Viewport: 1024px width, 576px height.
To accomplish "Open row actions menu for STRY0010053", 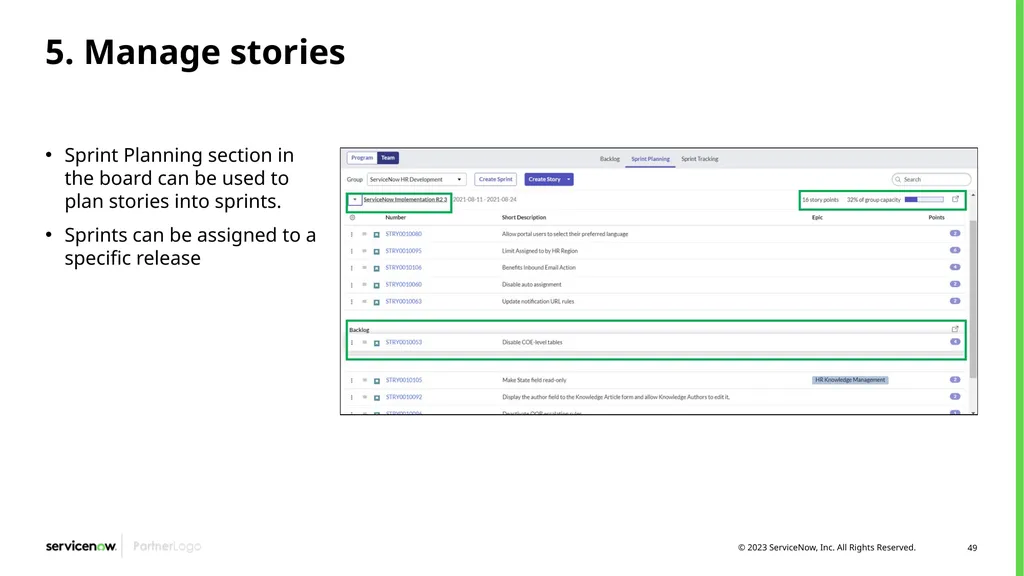I will pyautogui.click(x=351, y=342).
